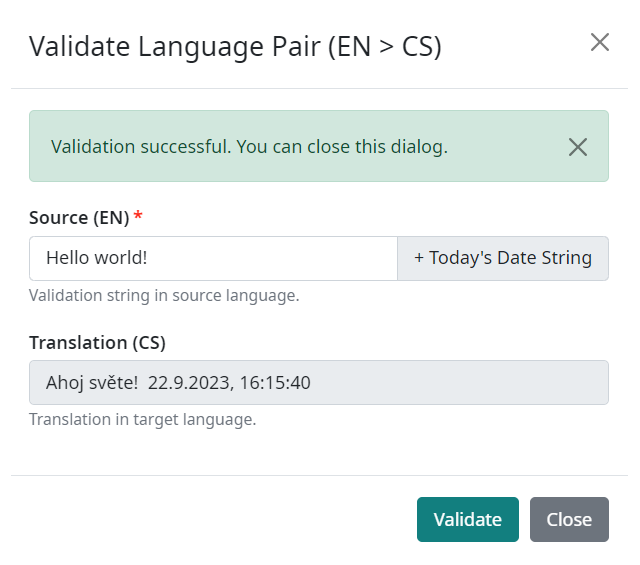Screen dimensions: 640x565
Task: Add Today's Date String to source
Action: (503, 258)
